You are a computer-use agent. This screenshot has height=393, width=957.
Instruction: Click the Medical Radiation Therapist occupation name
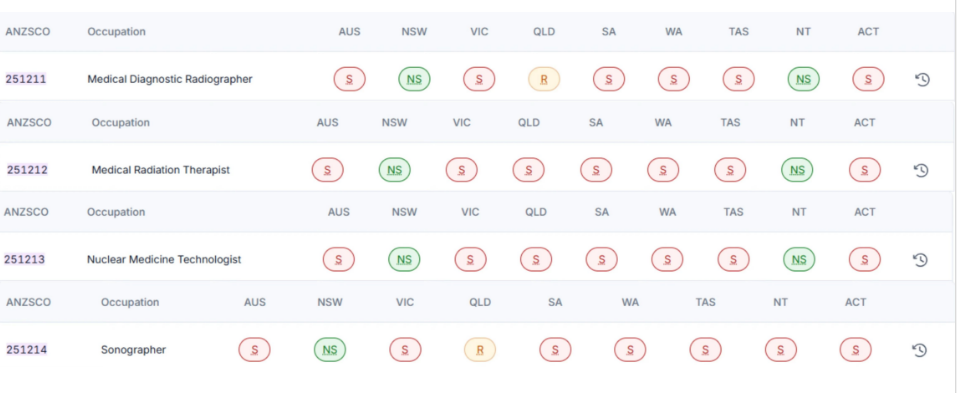161,170
